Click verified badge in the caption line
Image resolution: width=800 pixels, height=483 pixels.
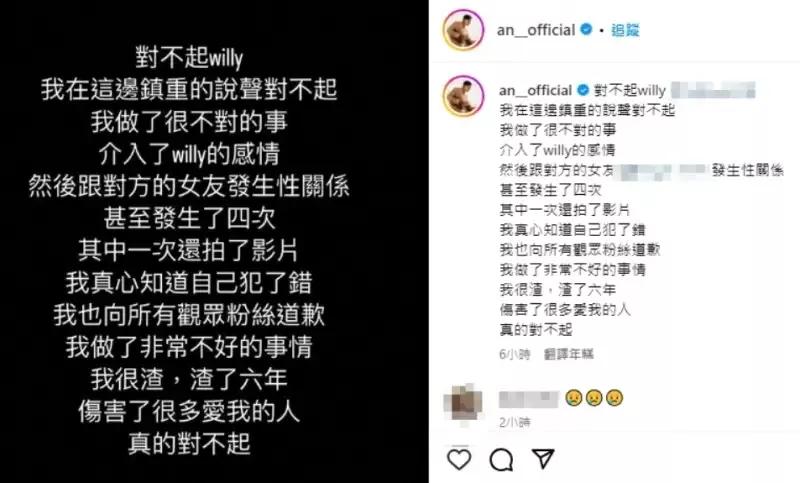(x=583, y=90)
